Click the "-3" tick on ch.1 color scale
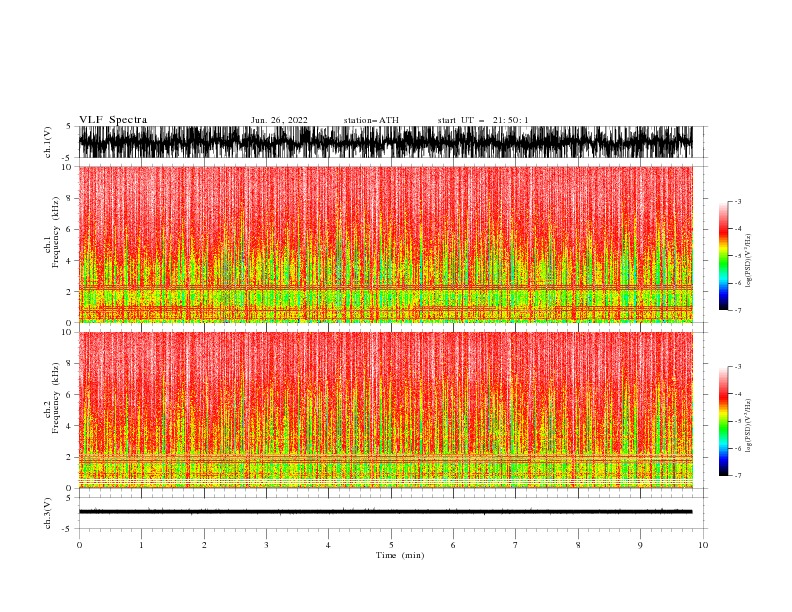Image resolution: width=792 pixels, height=612 pixels. pos(738,201)
